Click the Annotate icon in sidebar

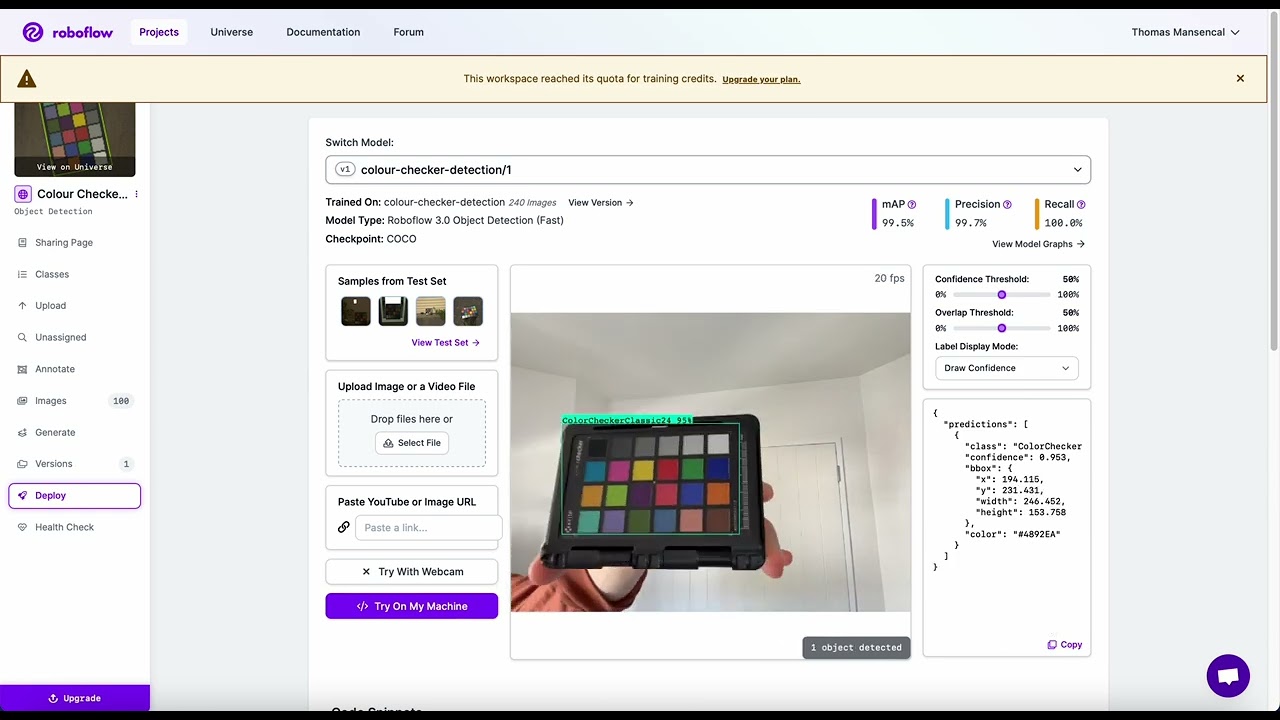[23, 369]
